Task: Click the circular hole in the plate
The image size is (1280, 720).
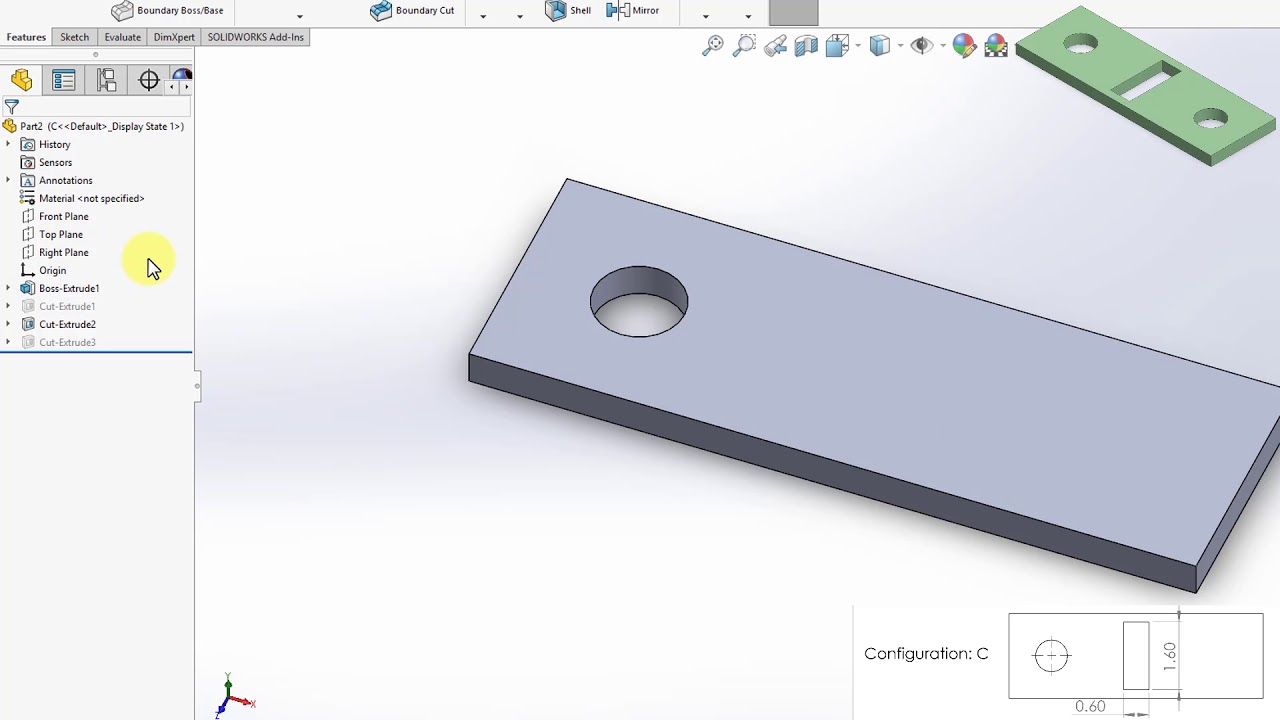Action: [639, 301]
